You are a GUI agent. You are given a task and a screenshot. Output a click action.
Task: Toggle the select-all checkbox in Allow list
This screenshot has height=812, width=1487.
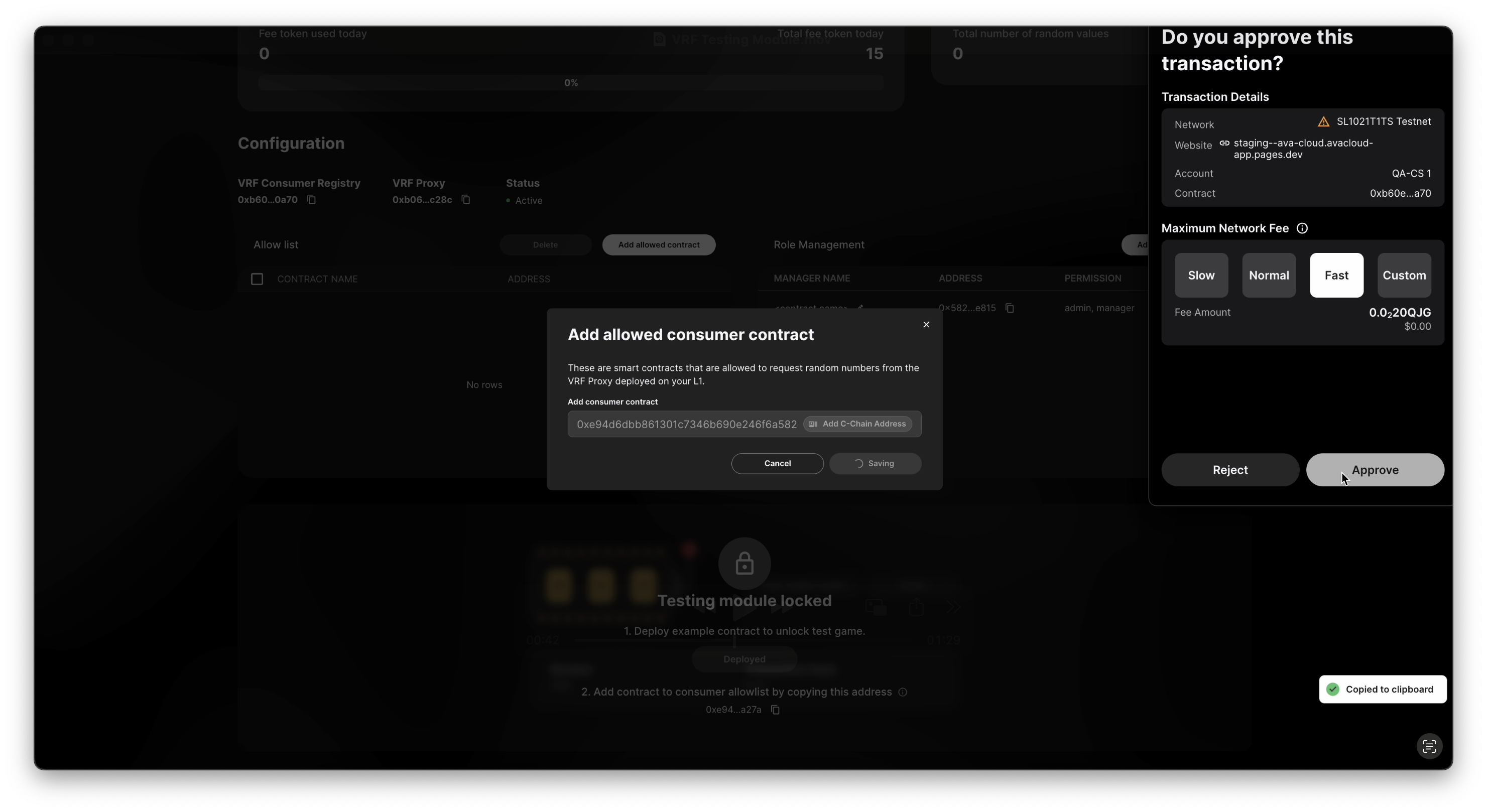[x=257, y=280]
